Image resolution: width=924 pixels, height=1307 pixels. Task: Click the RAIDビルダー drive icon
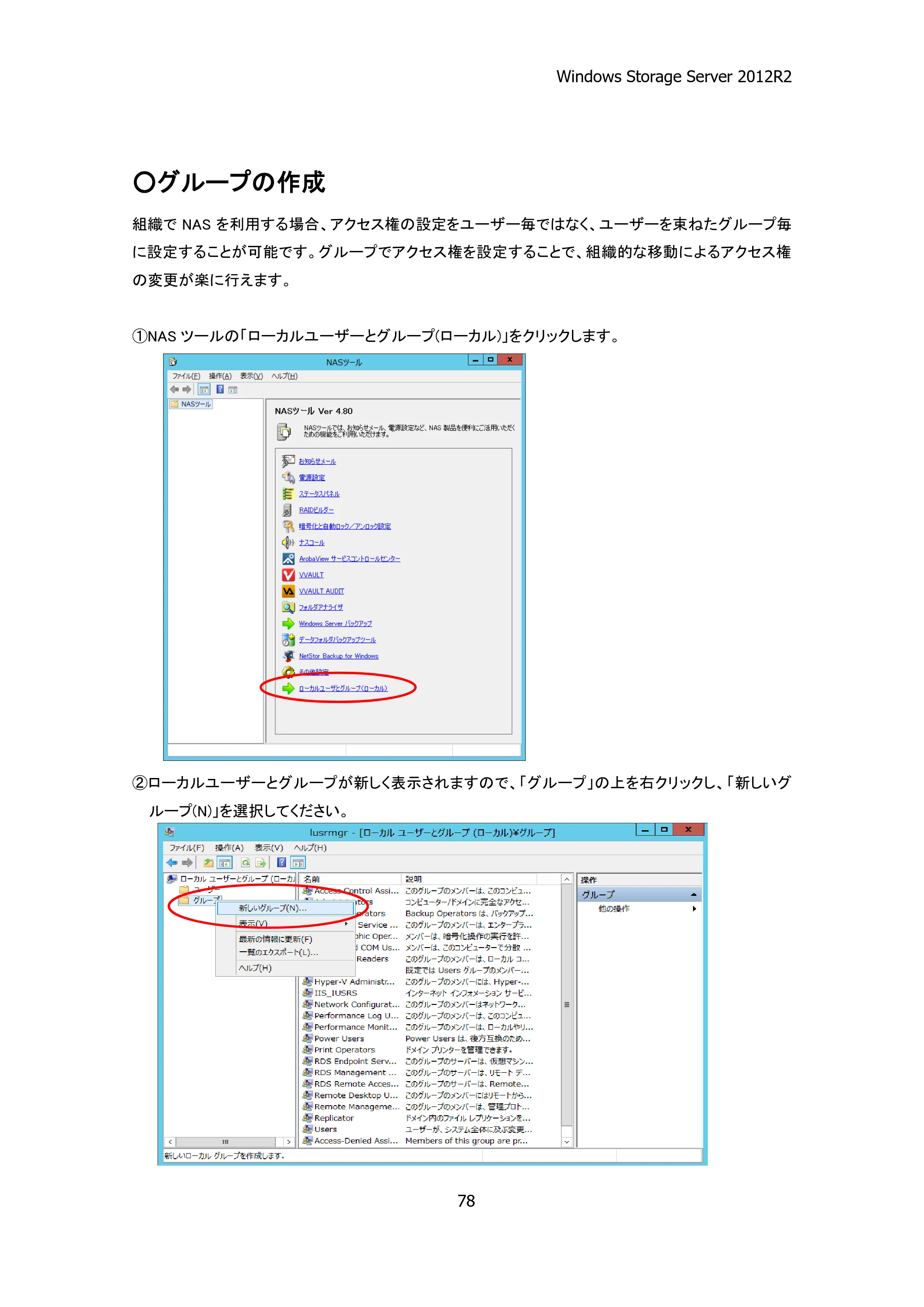click(287, 510)
